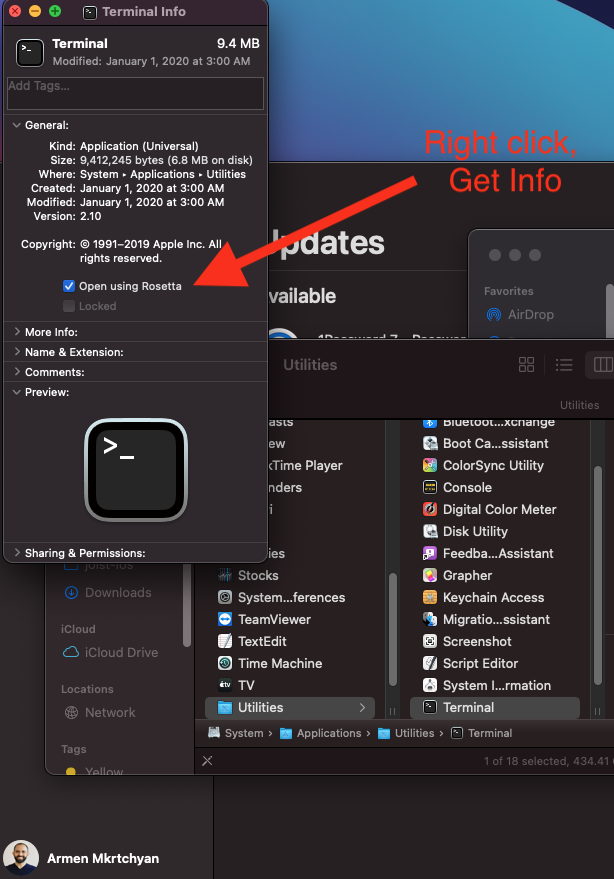Screen dimensions: 614x879
Task: Select Digital Color Meter icon
Action: coord(430,509)
